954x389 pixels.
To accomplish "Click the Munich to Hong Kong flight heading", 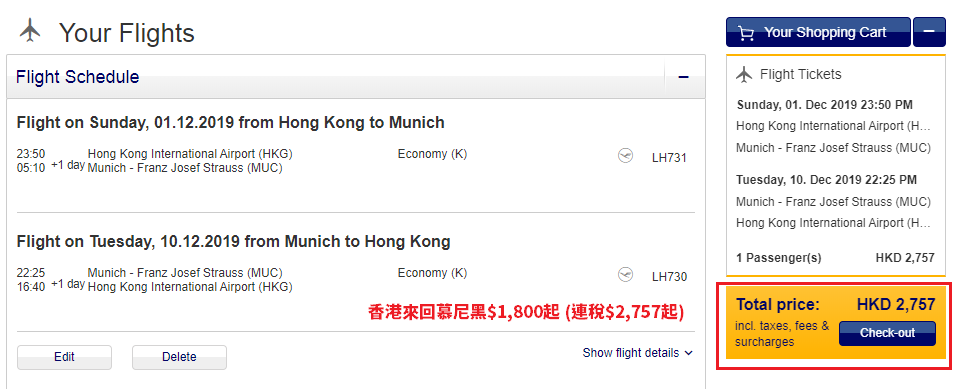I will 234,242.
